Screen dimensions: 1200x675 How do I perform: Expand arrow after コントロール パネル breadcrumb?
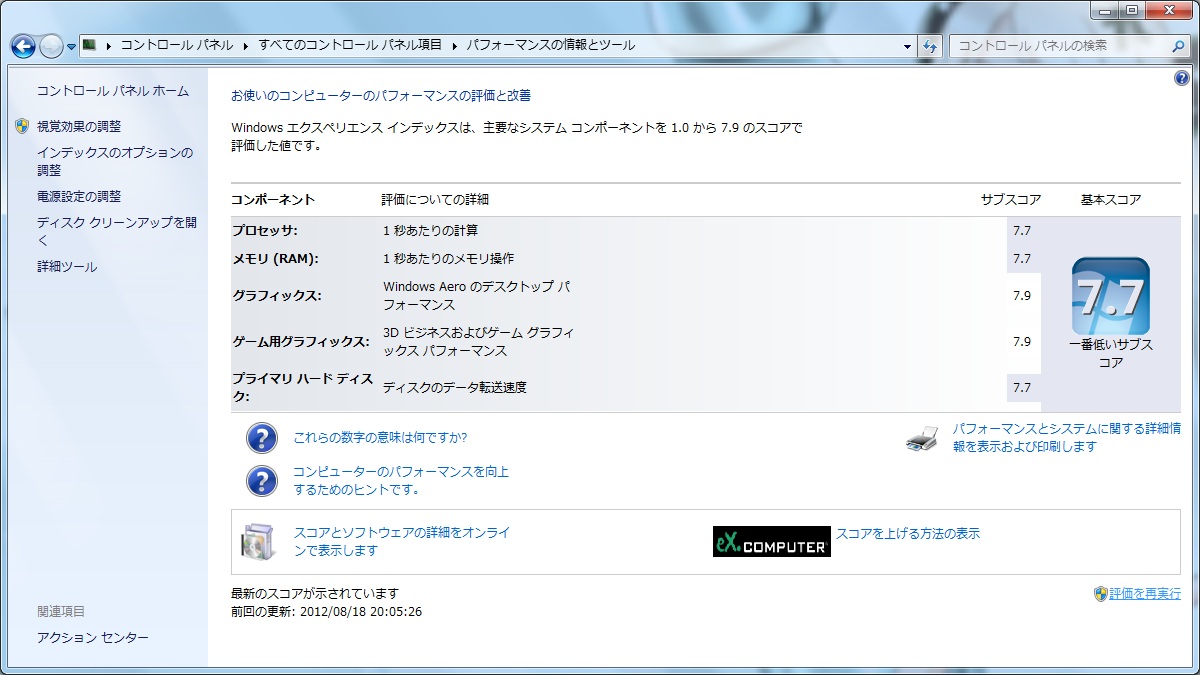click(246, 45)
